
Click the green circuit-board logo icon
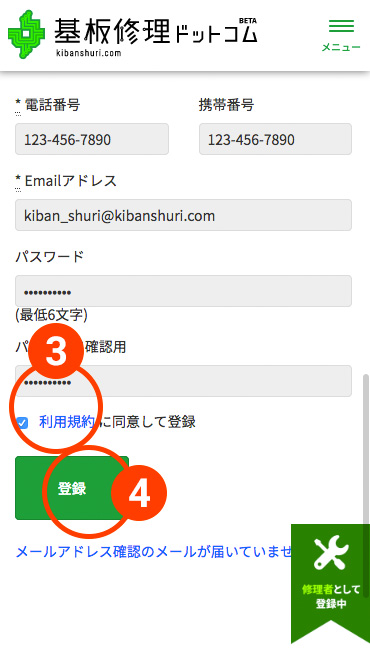[27, 35]
